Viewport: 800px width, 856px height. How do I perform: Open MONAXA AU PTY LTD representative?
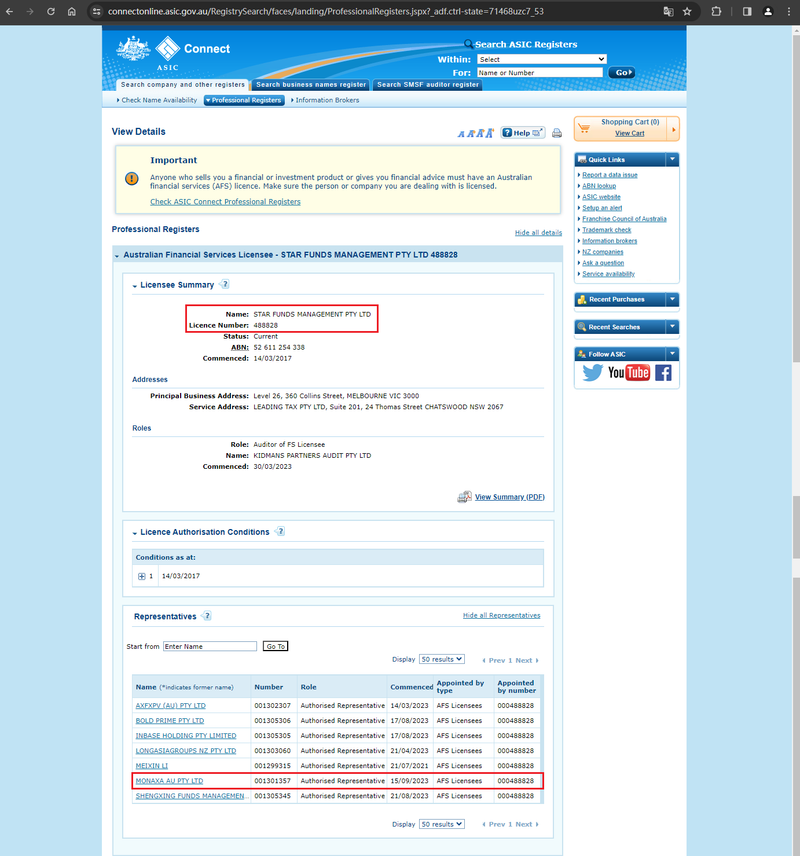(x=169, y=781)
